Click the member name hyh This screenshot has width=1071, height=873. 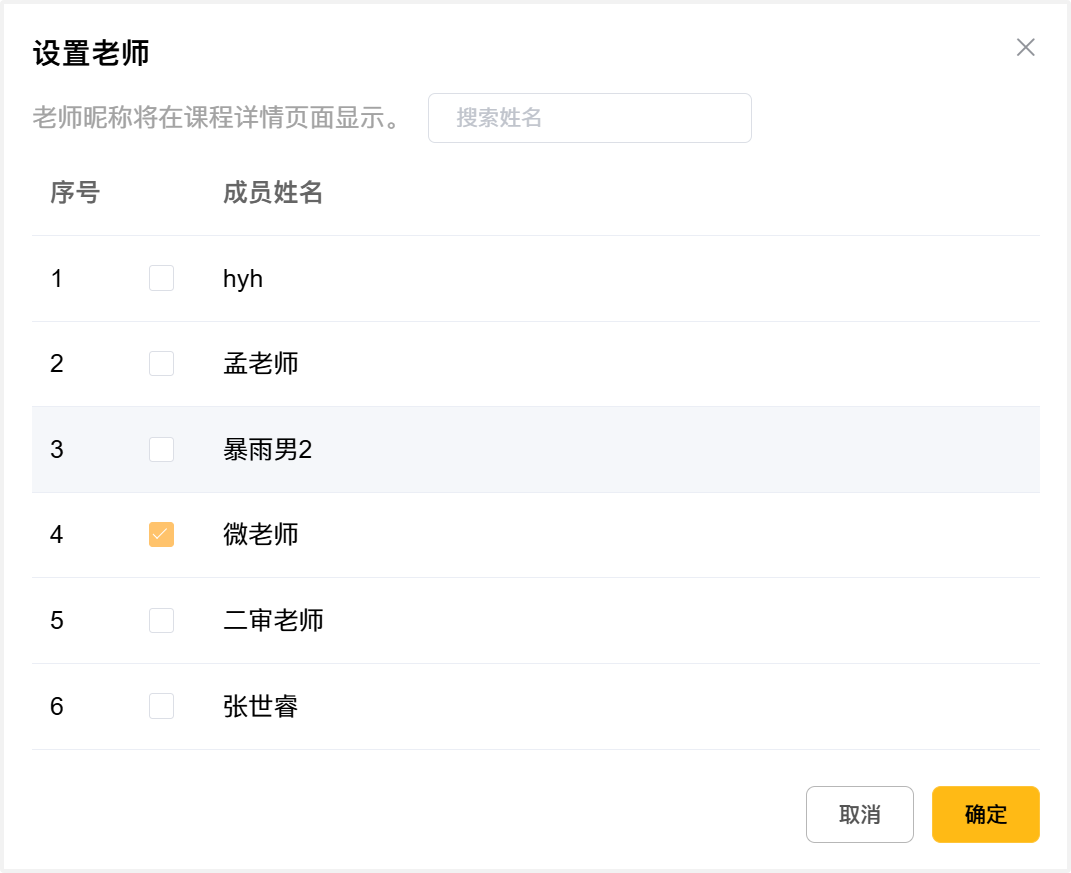tap(243, 278)
